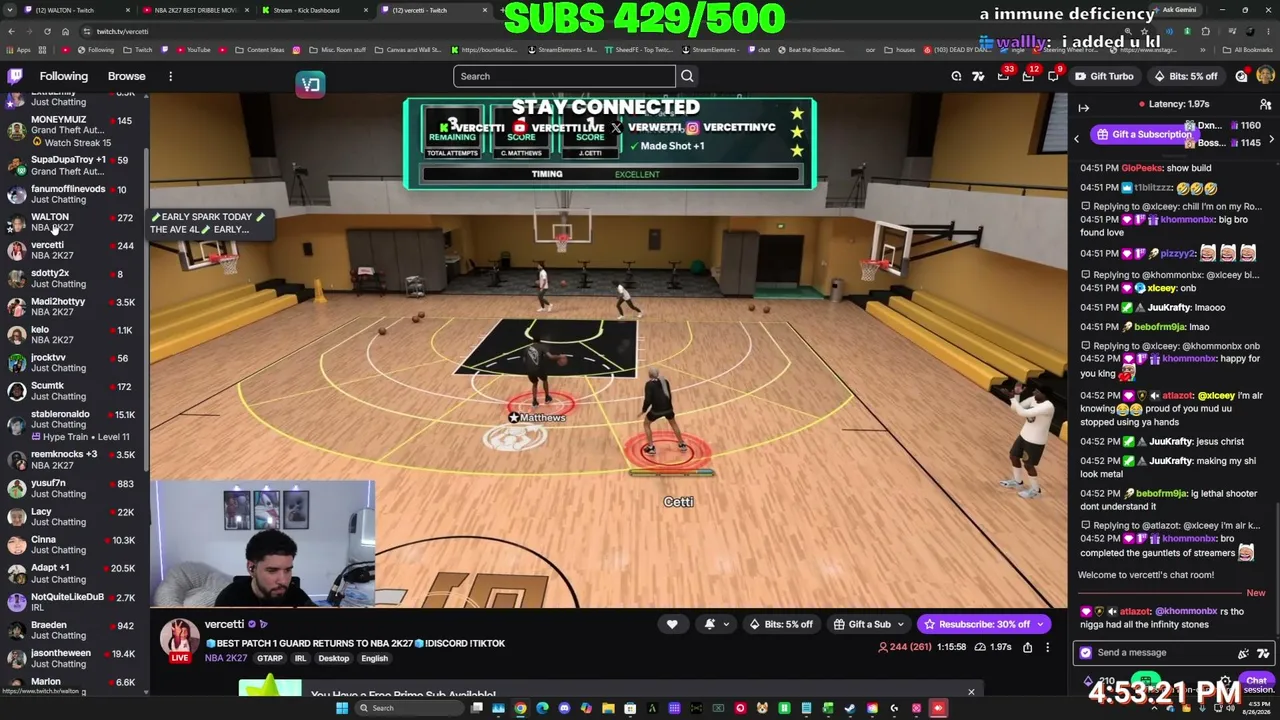Open chat settings gear
Screen dimensions: 1280x720
pos(1225,682)
